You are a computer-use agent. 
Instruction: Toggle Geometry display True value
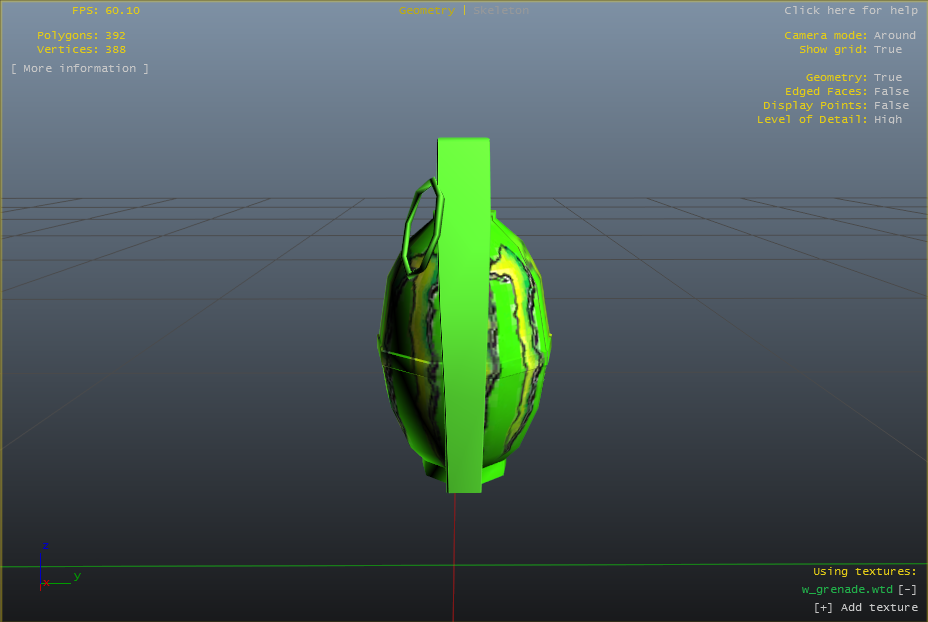(888, 78)
